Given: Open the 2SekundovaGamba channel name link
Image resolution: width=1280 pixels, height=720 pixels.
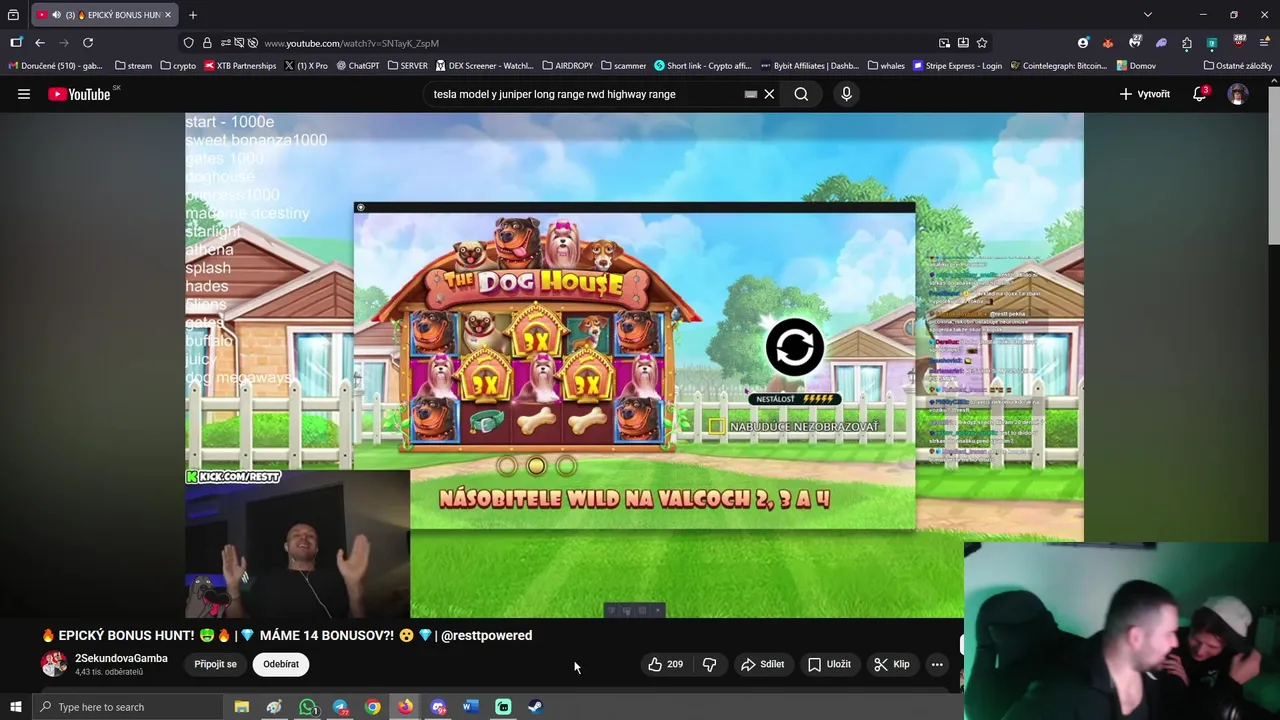Looking at the screenshot, I should click(121, 658).
